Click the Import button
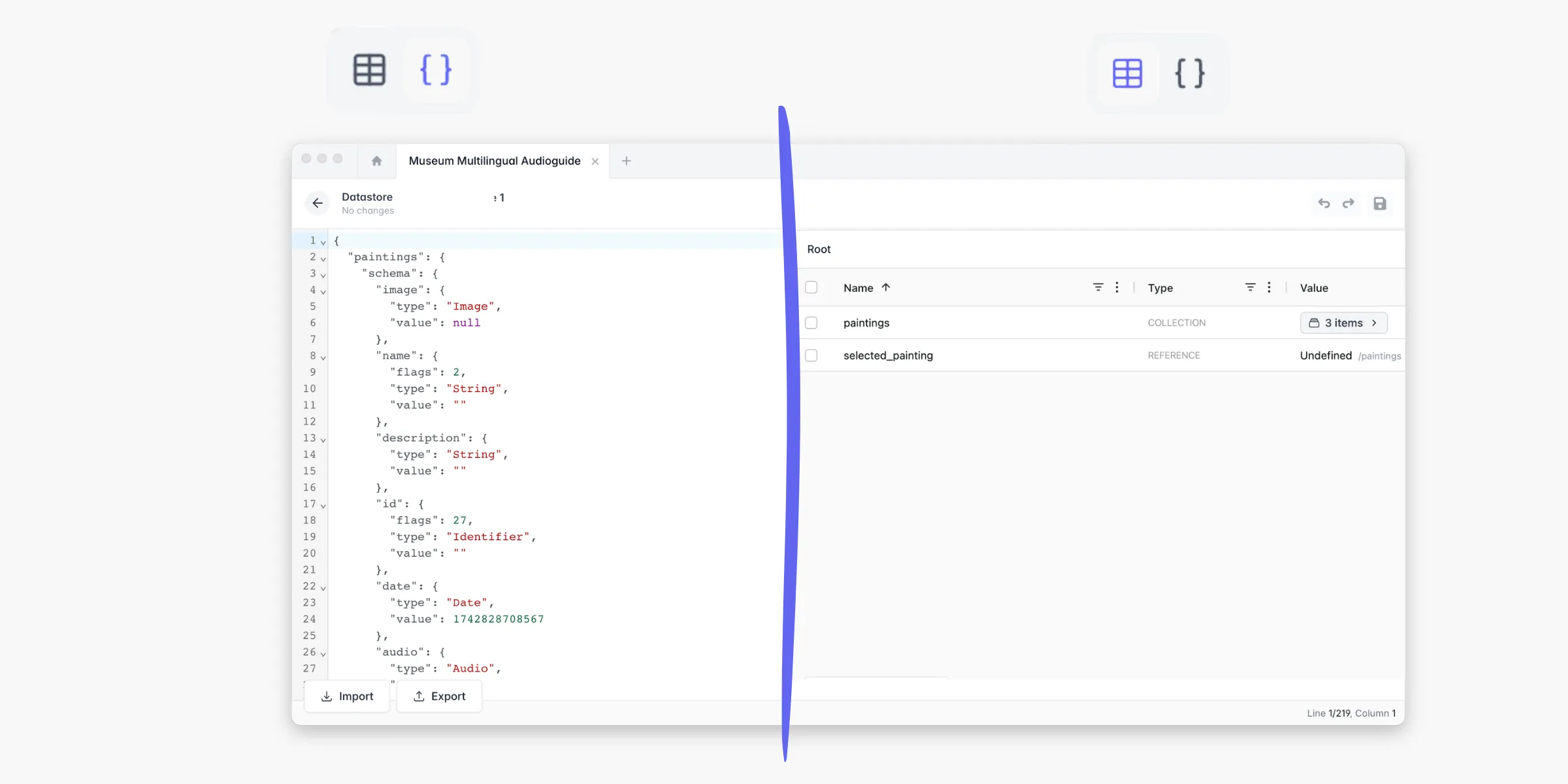Viewport: 1568px width, 784px height. [347, 696]
